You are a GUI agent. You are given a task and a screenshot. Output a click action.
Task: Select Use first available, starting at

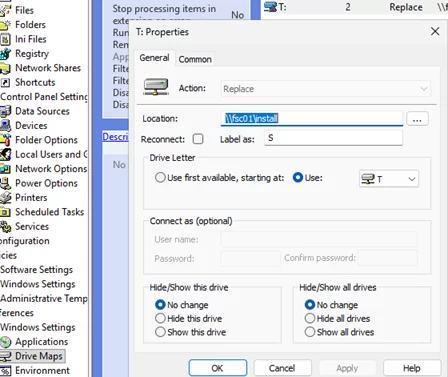(160, 178)
